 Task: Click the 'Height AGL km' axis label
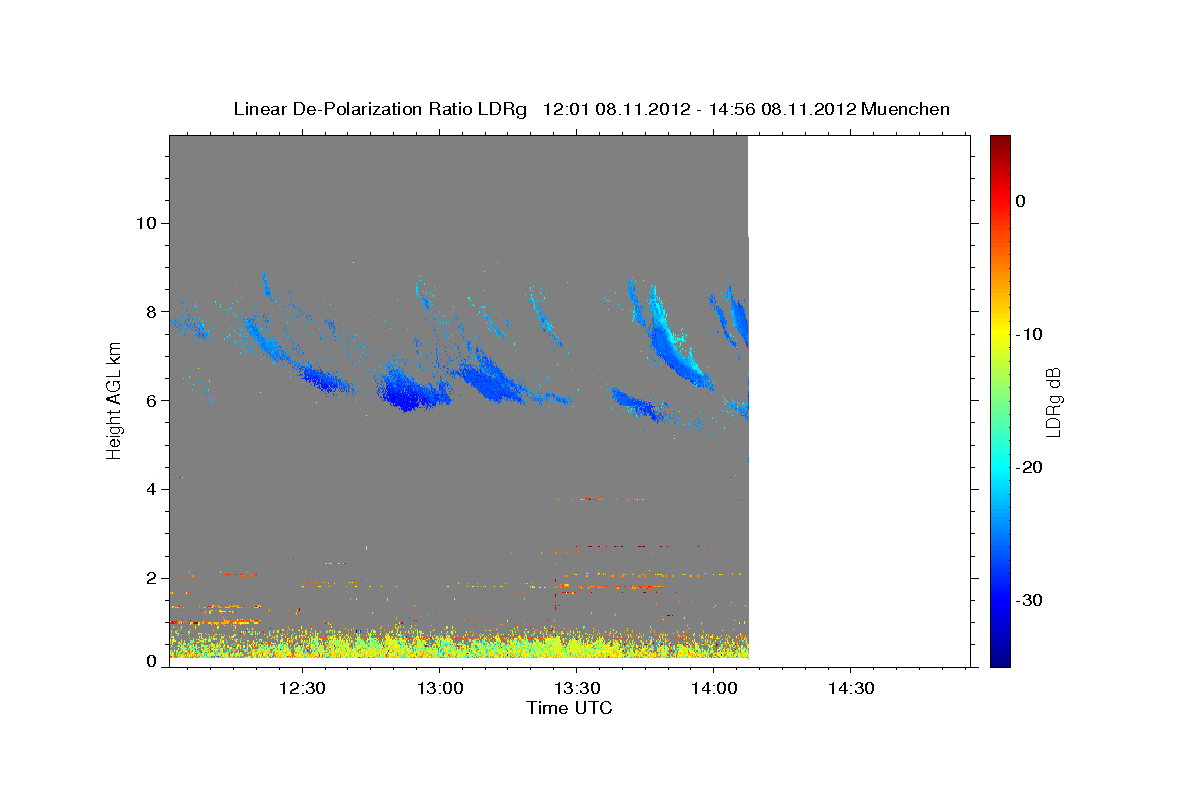[115, 400]
